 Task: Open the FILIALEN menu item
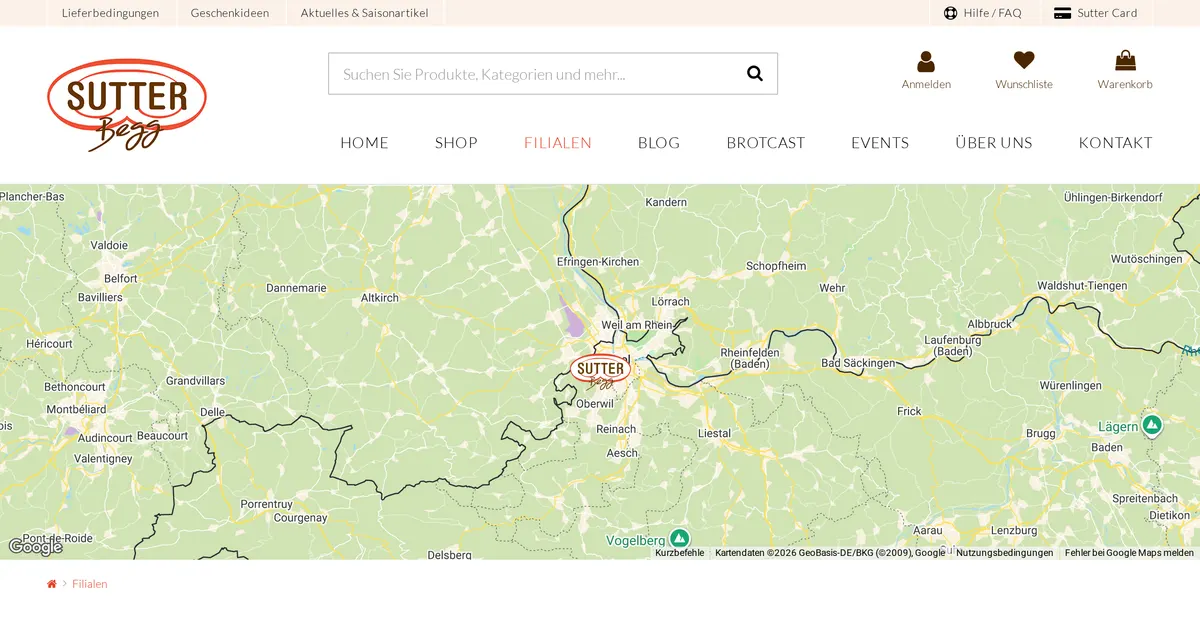point(558,143)
